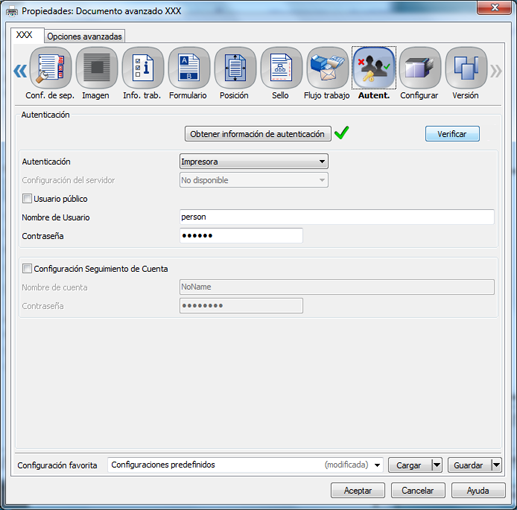
Task: Open the Posición settings icon
Action: 235,68
